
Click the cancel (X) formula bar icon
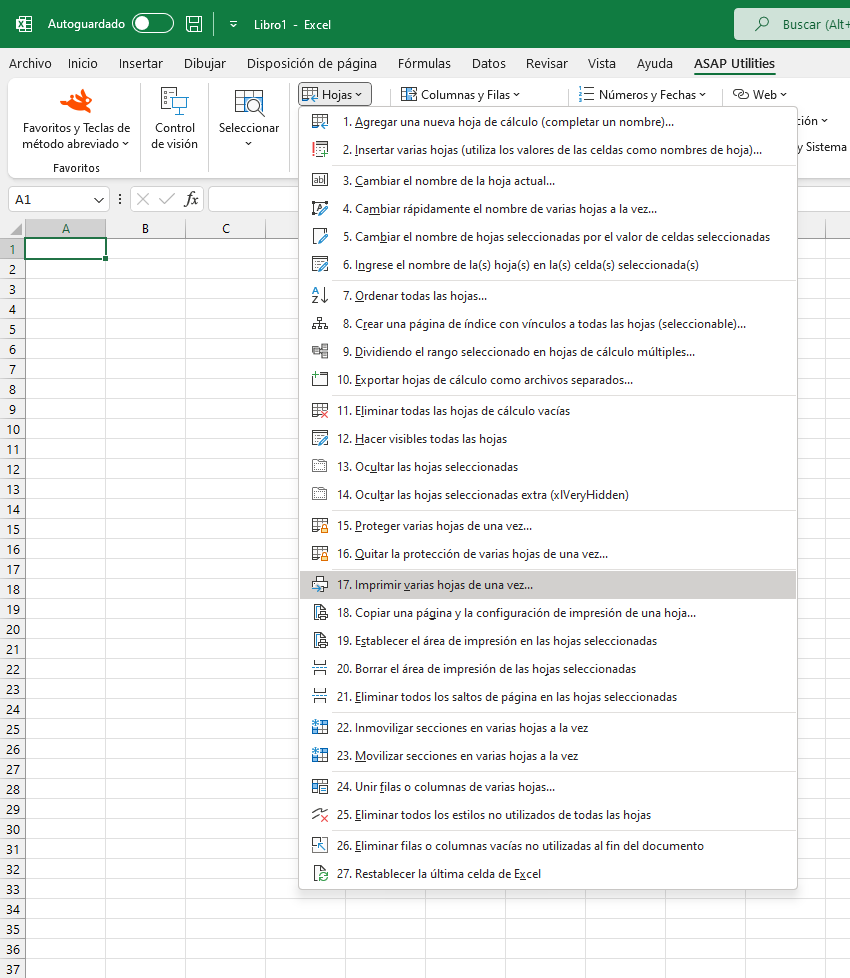pyautogui.click(x=143, y=200)
